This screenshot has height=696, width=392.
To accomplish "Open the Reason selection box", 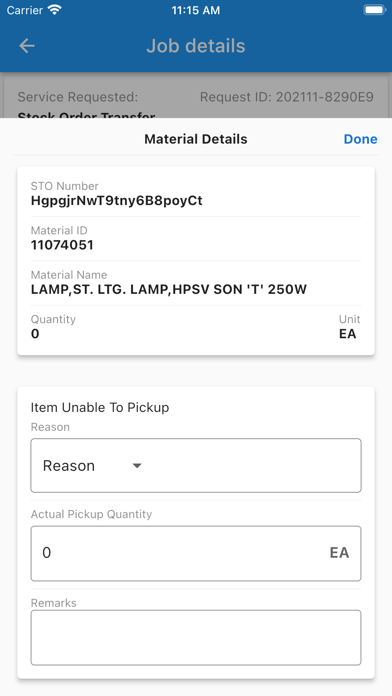I will point(196,466).
